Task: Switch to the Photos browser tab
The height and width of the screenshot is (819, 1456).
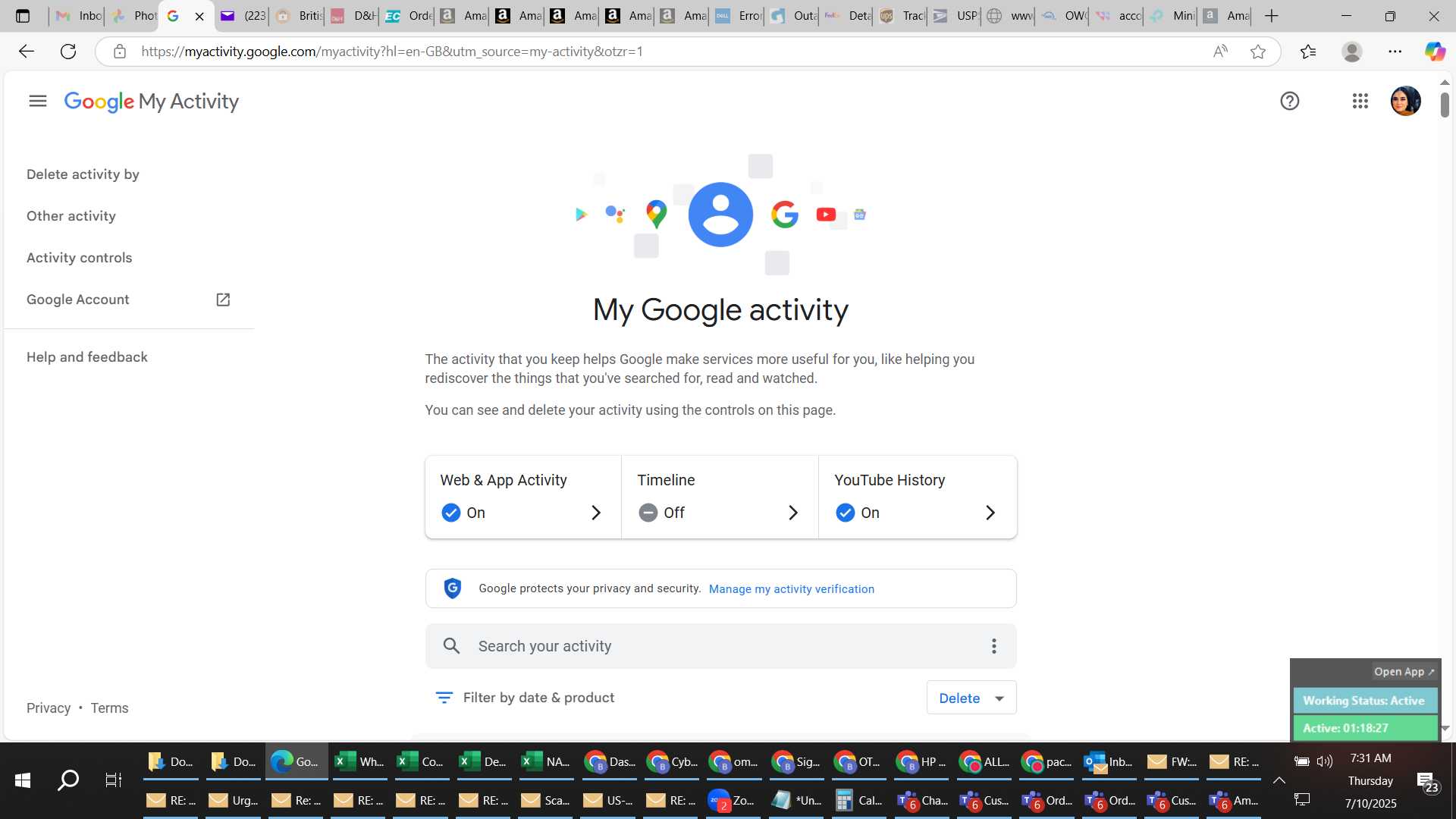Action: click(x=133, y=16)
